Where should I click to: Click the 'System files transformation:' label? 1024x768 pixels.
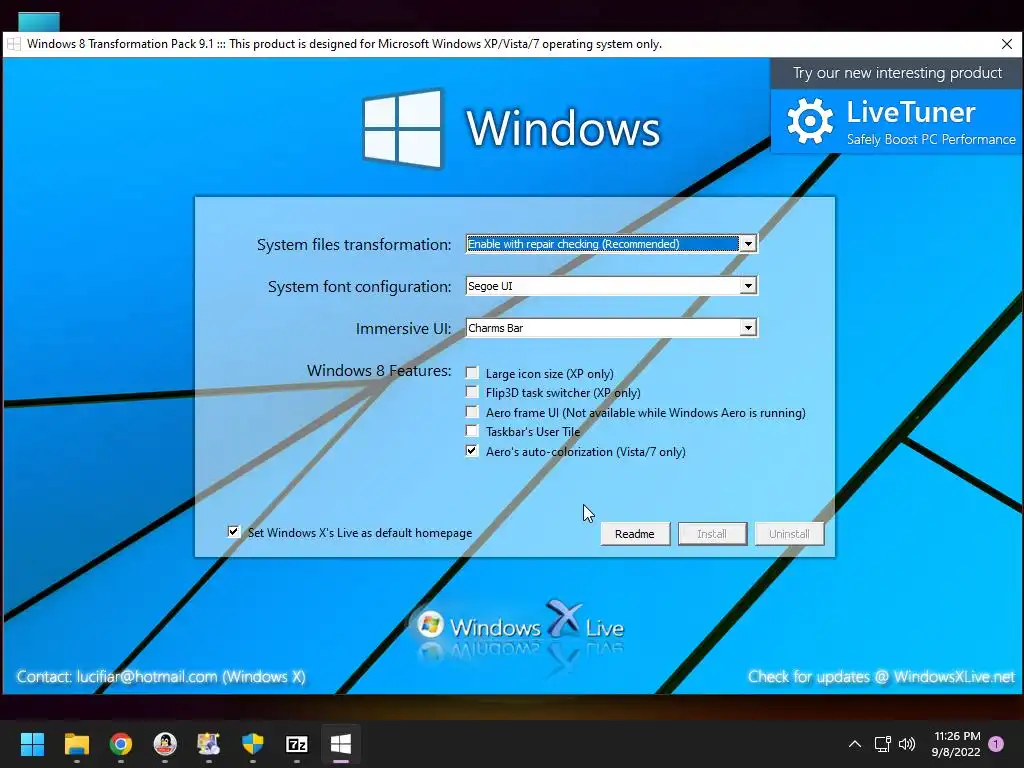pyautogui.click(x=353, y=244)
